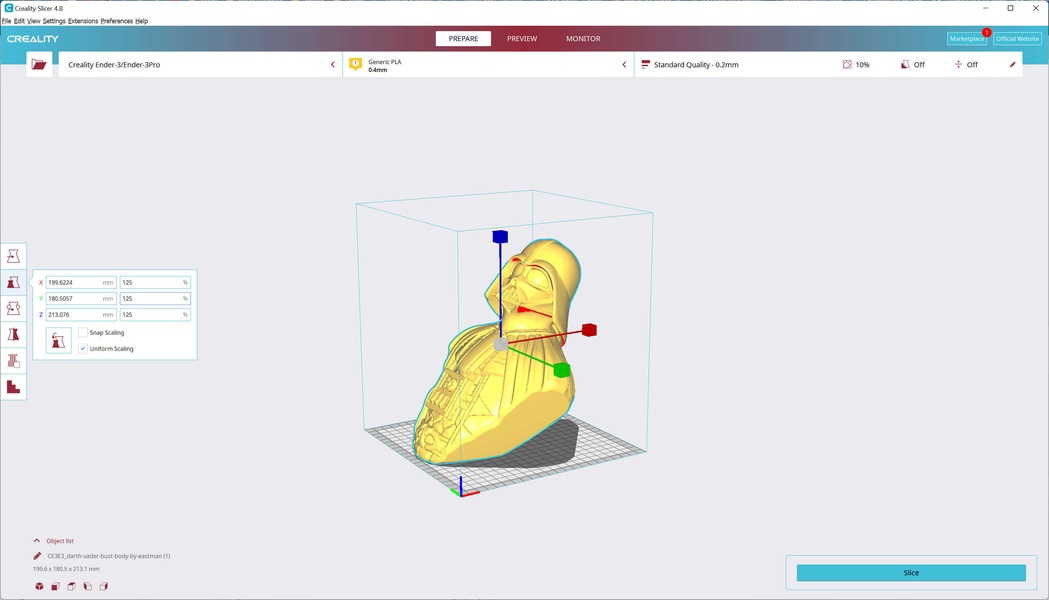Select the Move tool in left toolbar
The width and height of the screenshot is (1049, 600).
13,257
